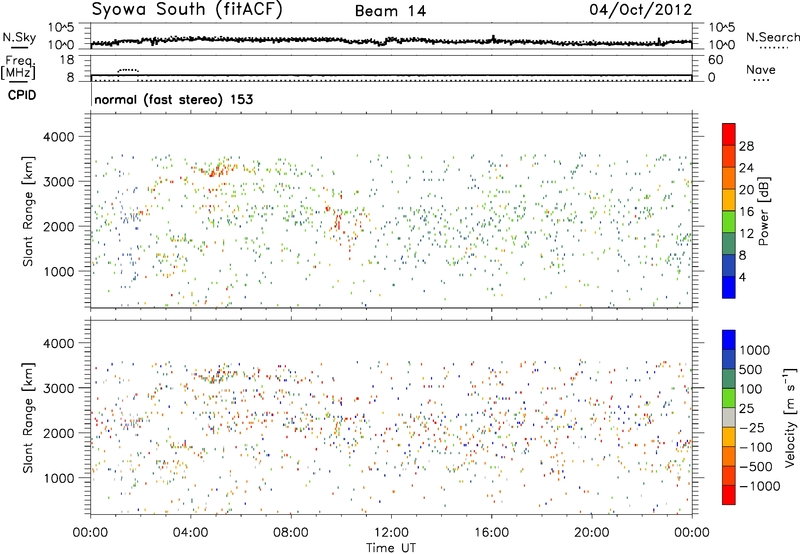Click '1000' tick of the Velocity panel axis
The width and height of the screenshot is (800, 554).
click(x=58, y=478)
